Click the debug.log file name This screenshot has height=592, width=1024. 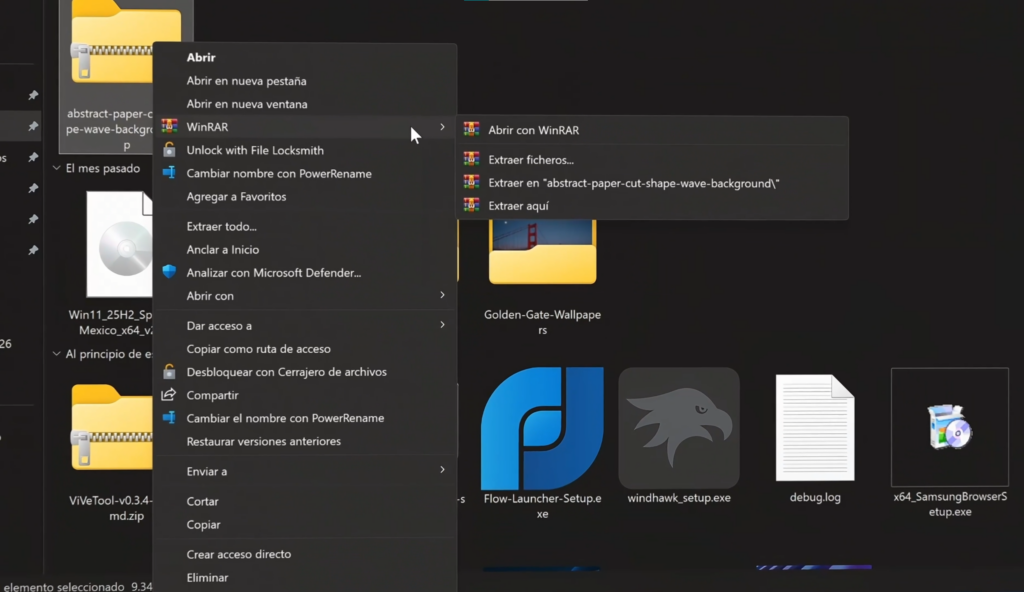click(x=815, y=497)
